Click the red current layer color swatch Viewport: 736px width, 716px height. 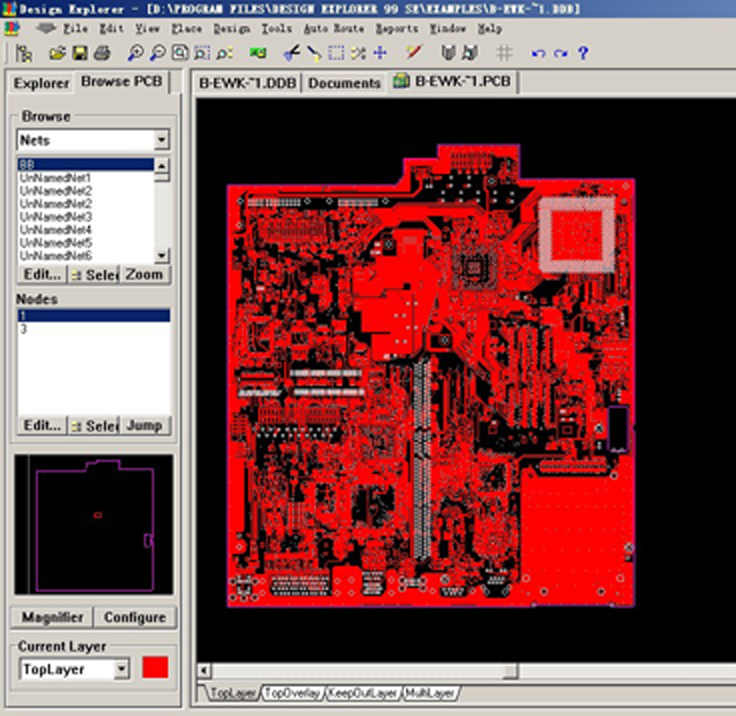155,668
